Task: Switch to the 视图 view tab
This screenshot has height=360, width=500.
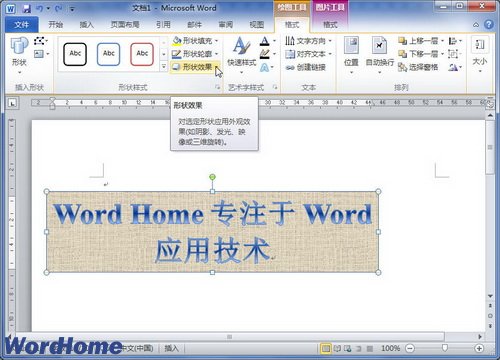Action: [x=257, y=25]
